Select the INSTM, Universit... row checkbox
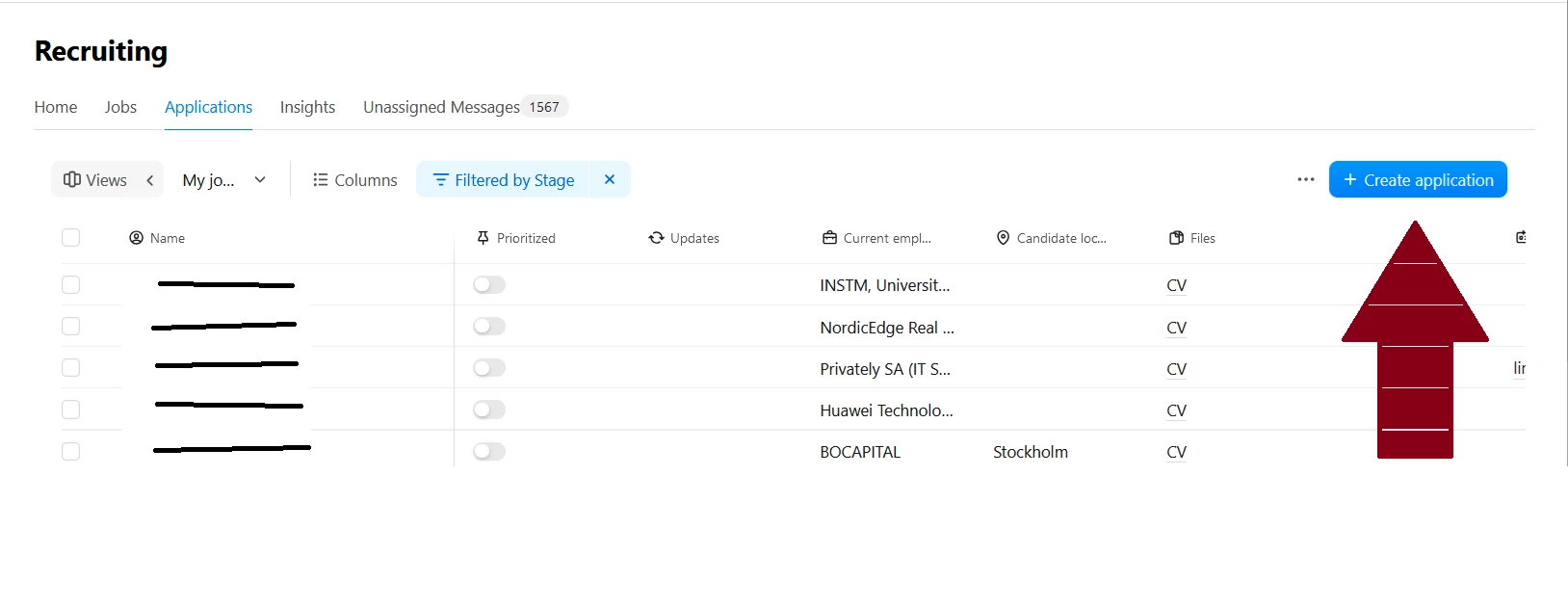 (70, 284)
